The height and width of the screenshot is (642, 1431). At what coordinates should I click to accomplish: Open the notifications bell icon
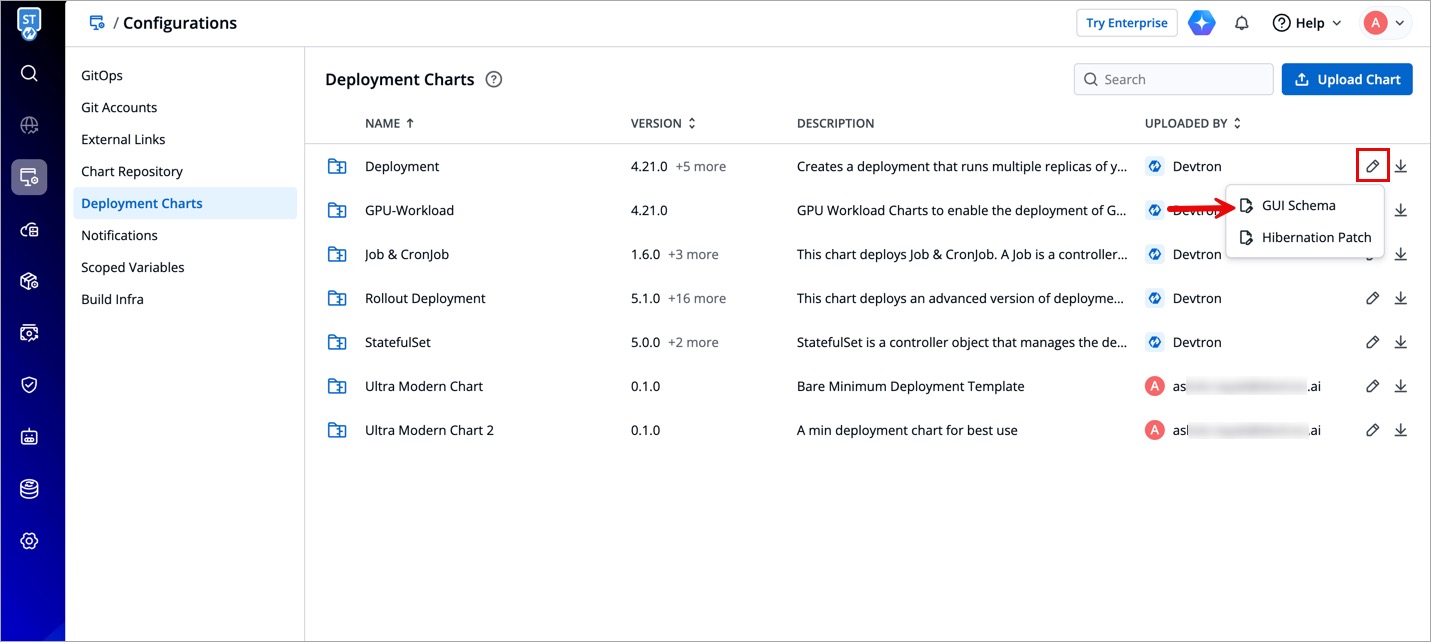(1242, 23)
